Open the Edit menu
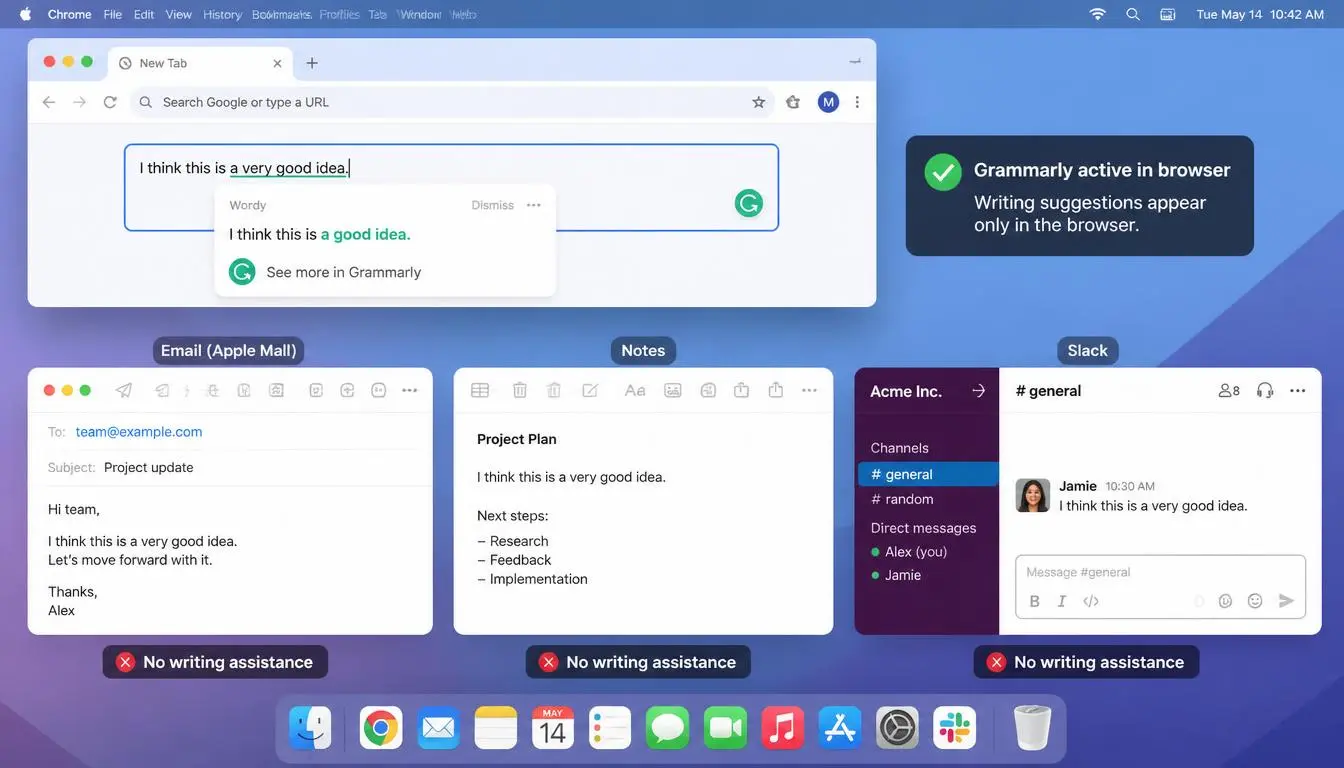1344x768 pixels. [x=144, y=14]
